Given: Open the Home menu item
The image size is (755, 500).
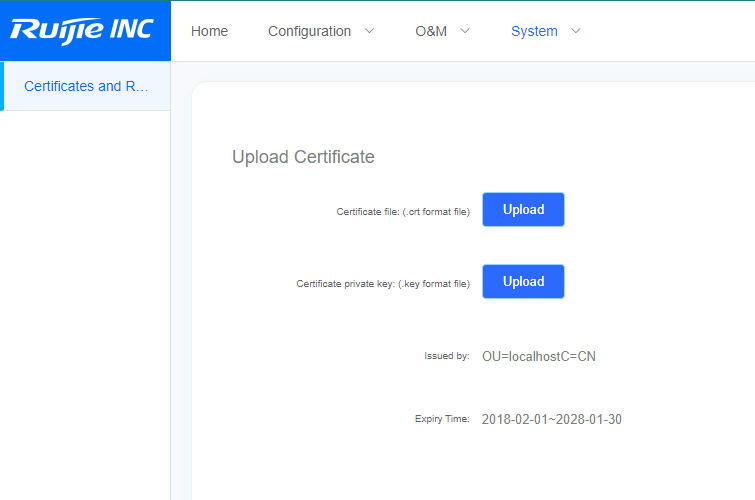Looking at the screenshot, I should (209, 31).
